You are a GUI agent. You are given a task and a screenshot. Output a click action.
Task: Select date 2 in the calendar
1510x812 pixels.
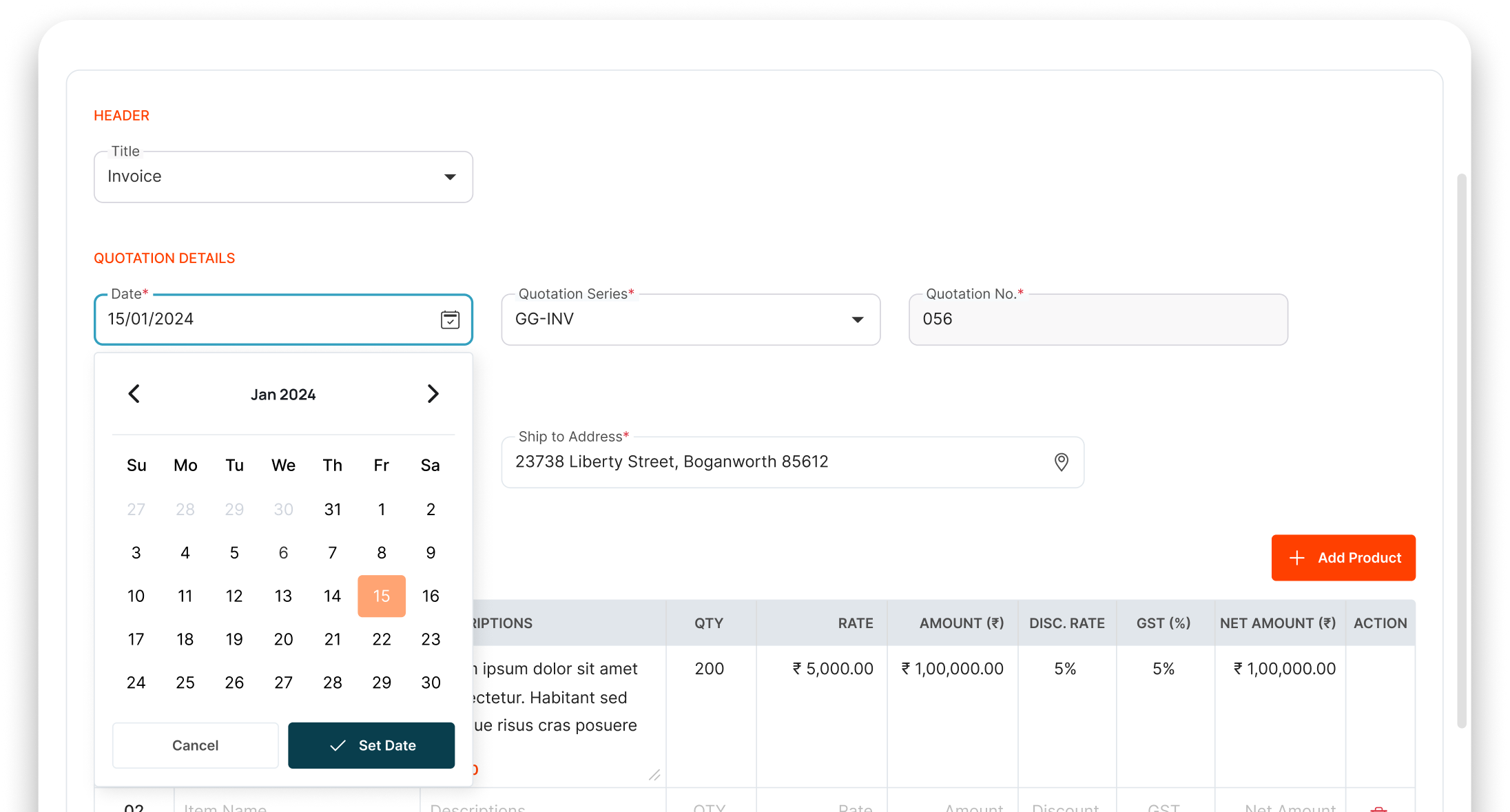(431, 510)
